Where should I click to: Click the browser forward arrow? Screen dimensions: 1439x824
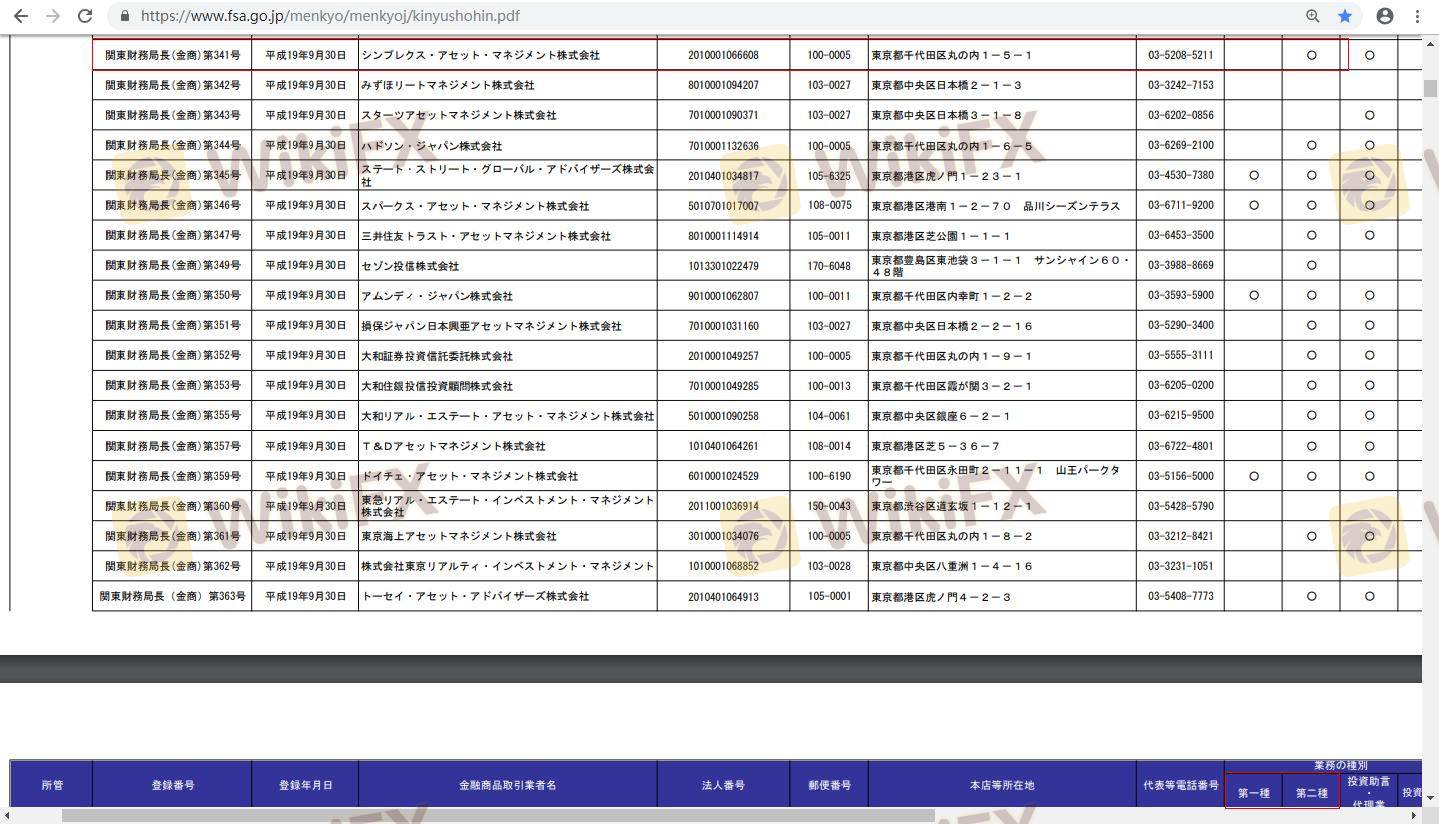pos(53,16)
